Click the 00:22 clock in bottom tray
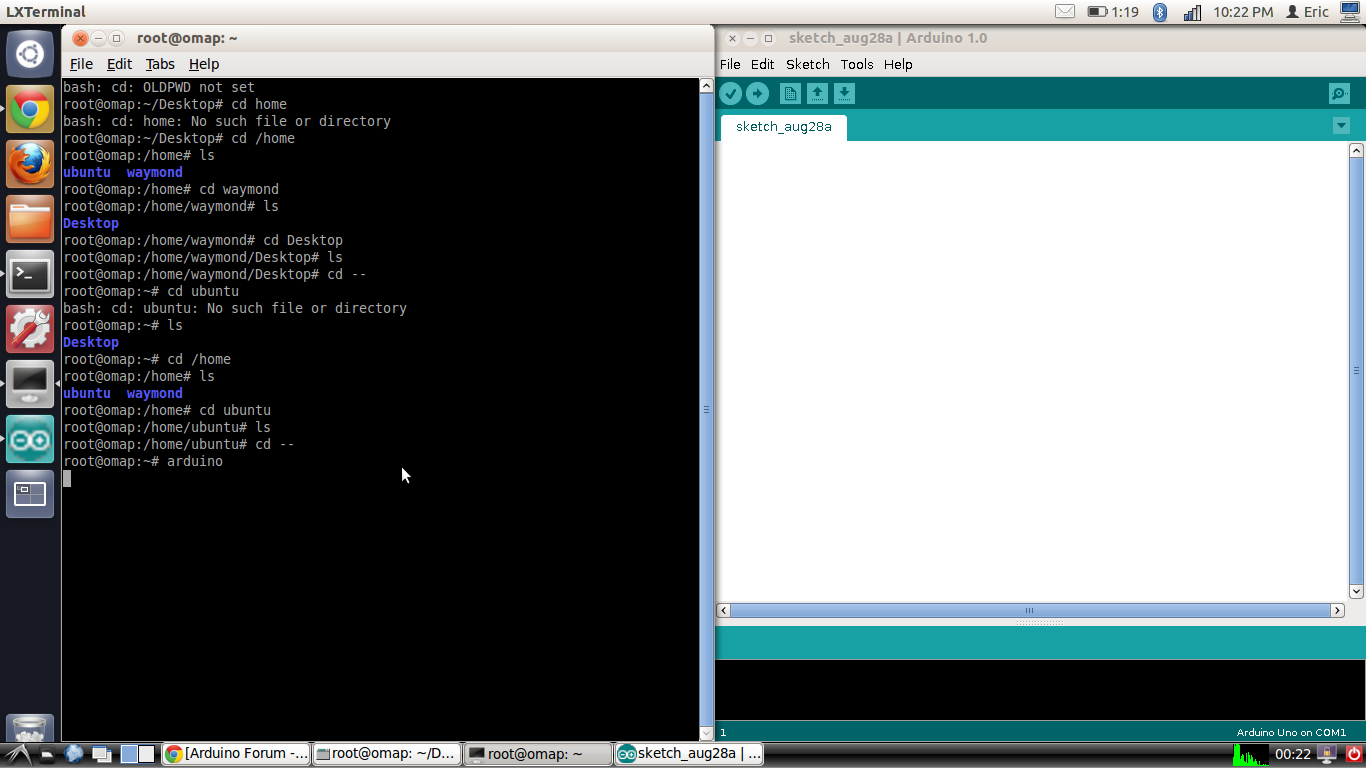The width and height of the screenshot is (1366, 768). [x=1293, y=754]
